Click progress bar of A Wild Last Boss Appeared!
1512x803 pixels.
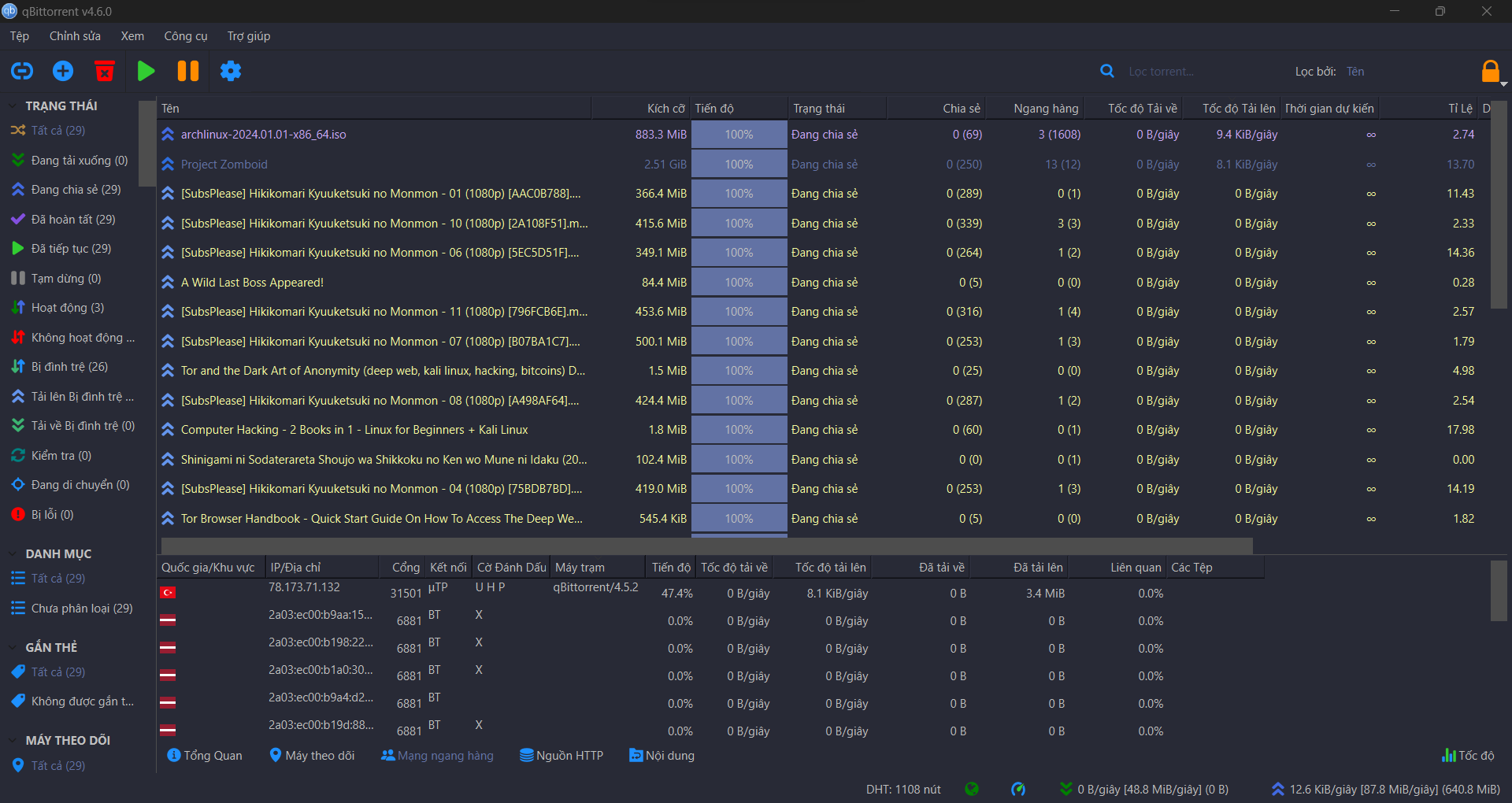[739, 283]
